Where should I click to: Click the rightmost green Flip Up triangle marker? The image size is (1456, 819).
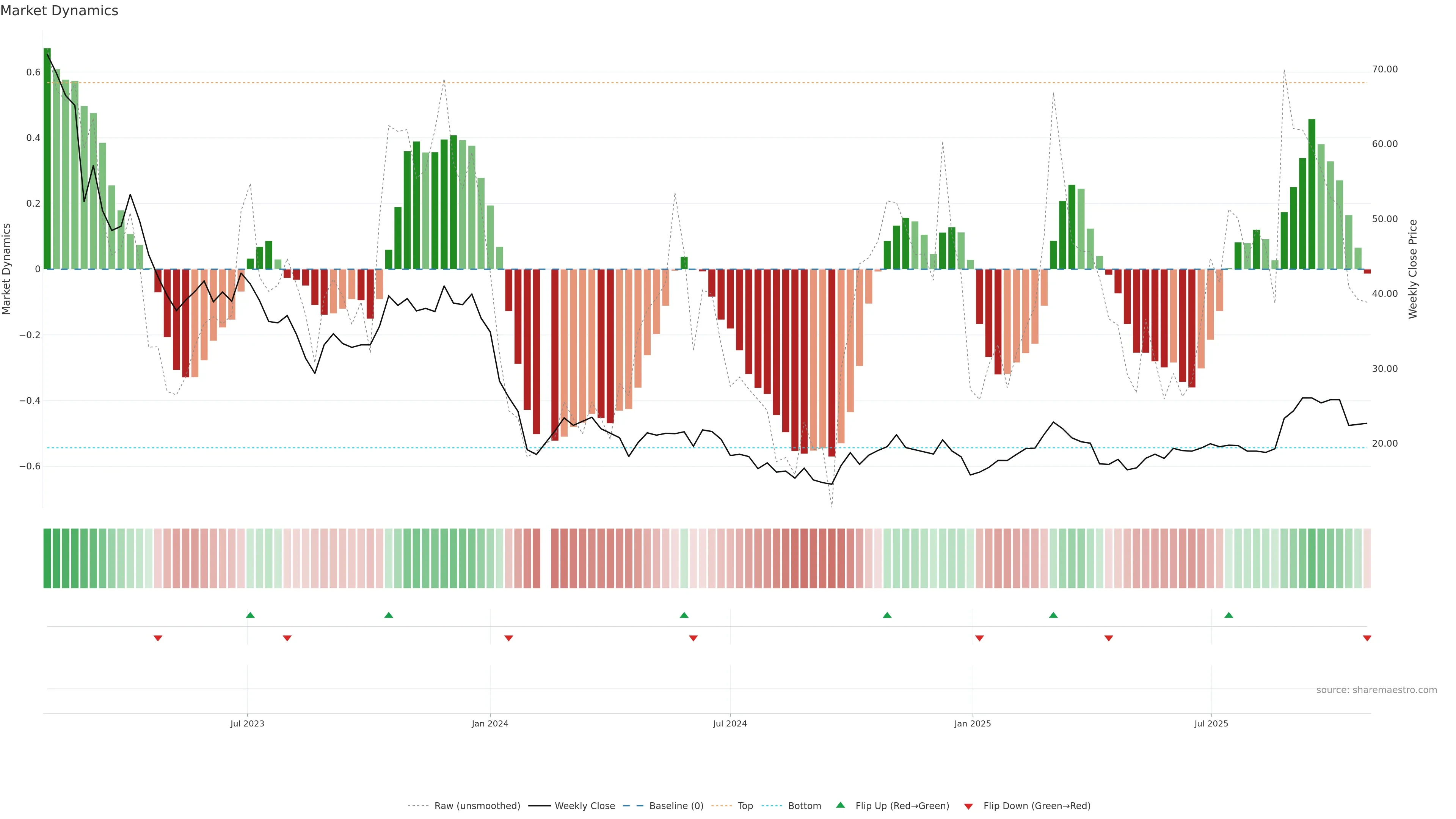click(x=1229, y=615)
